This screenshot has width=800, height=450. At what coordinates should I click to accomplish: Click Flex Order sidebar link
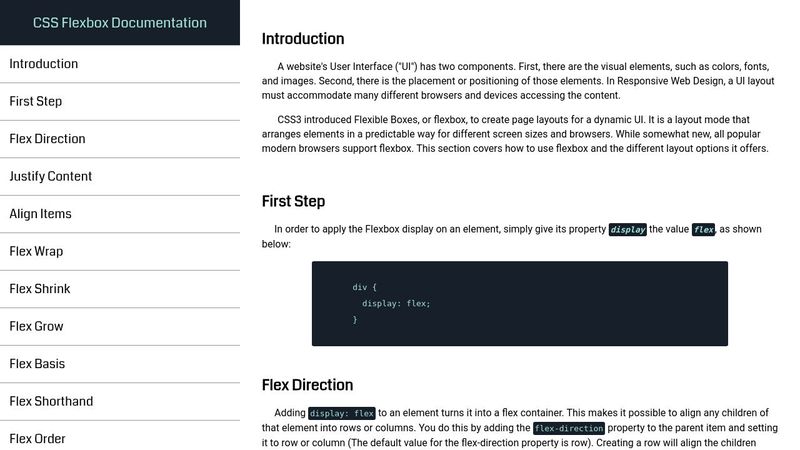120,438
